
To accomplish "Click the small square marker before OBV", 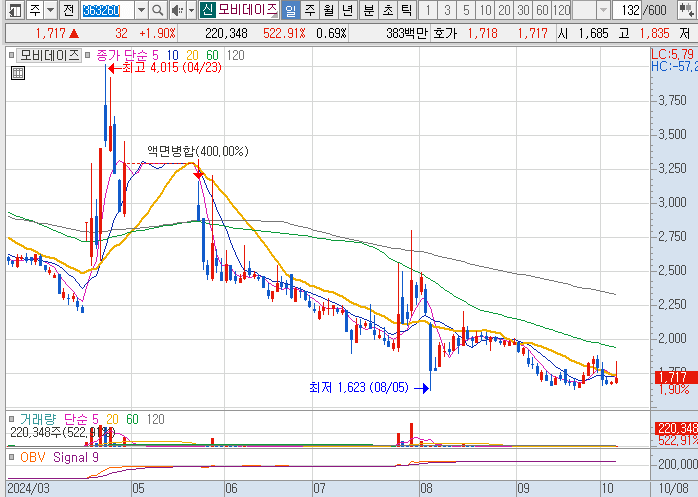I will click(12, 457).
